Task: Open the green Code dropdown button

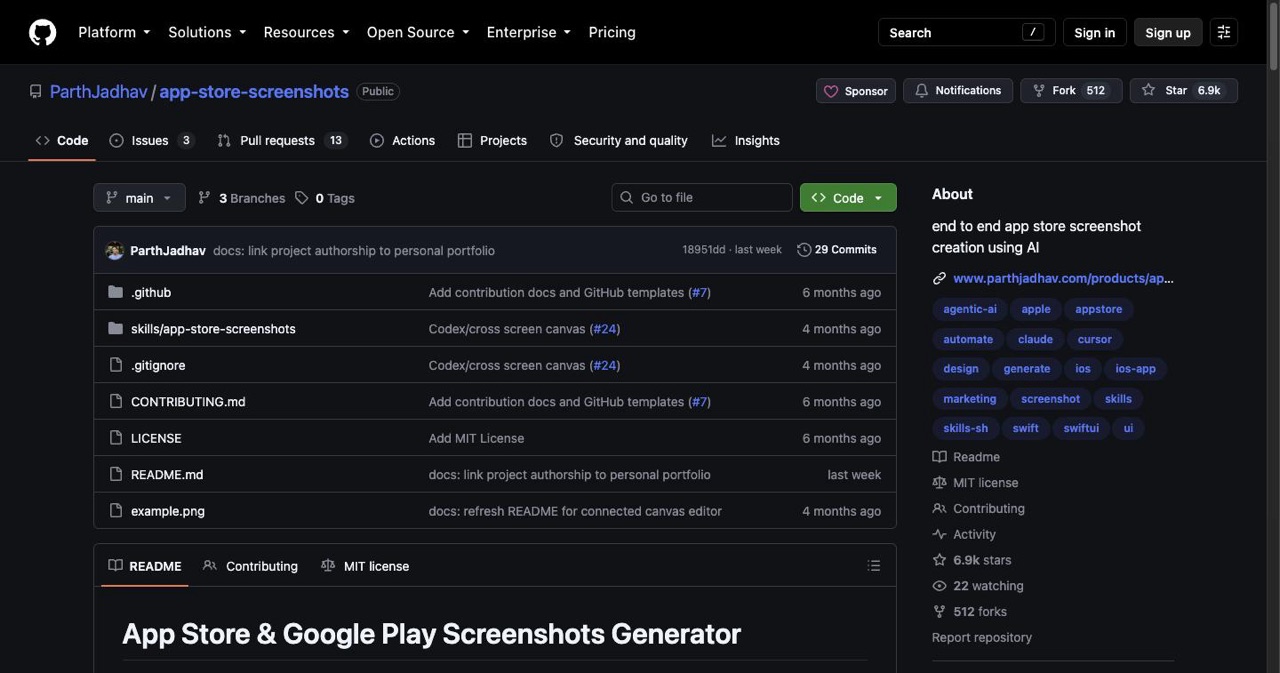Action: pos(848,198)
